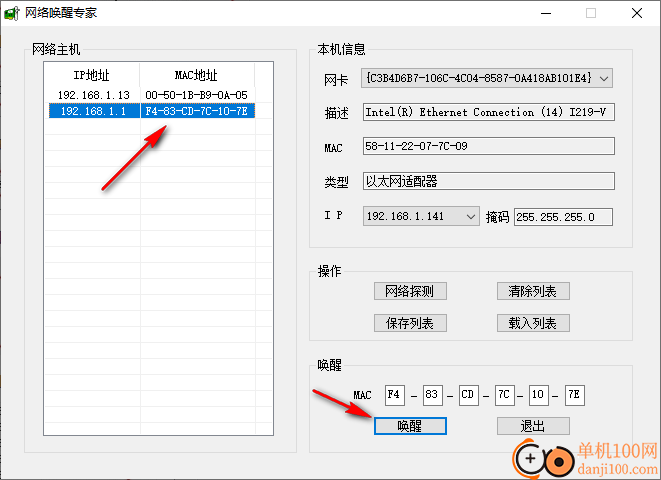Click the wake MAC field 7C
The image size is (661, 480).
click(504, 395)
